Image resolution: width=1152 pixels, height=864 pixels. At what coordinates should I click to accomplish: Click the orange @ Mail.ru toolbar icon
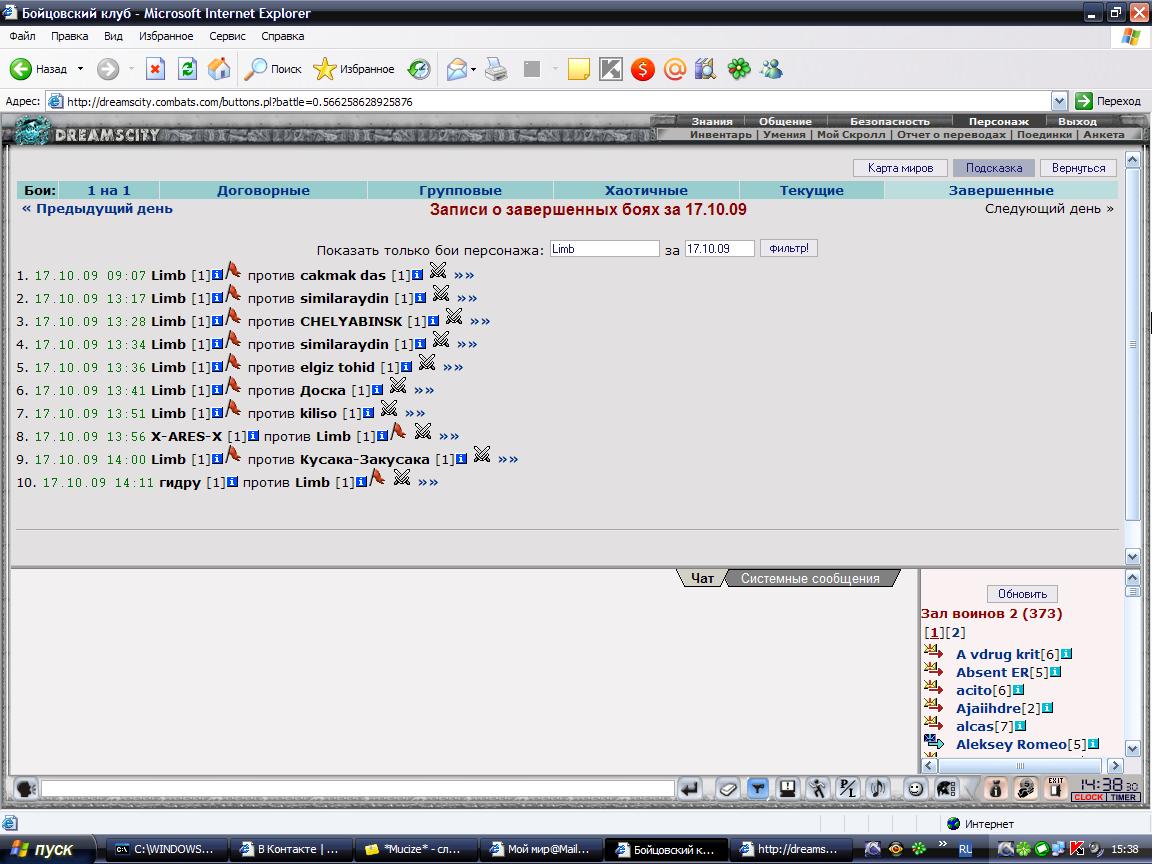click(674, 69)
